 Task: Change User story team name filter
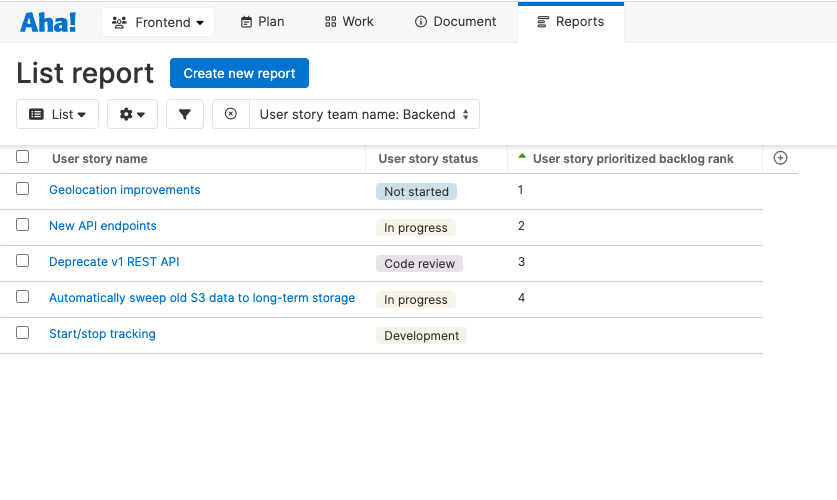[x=365, y=114]
